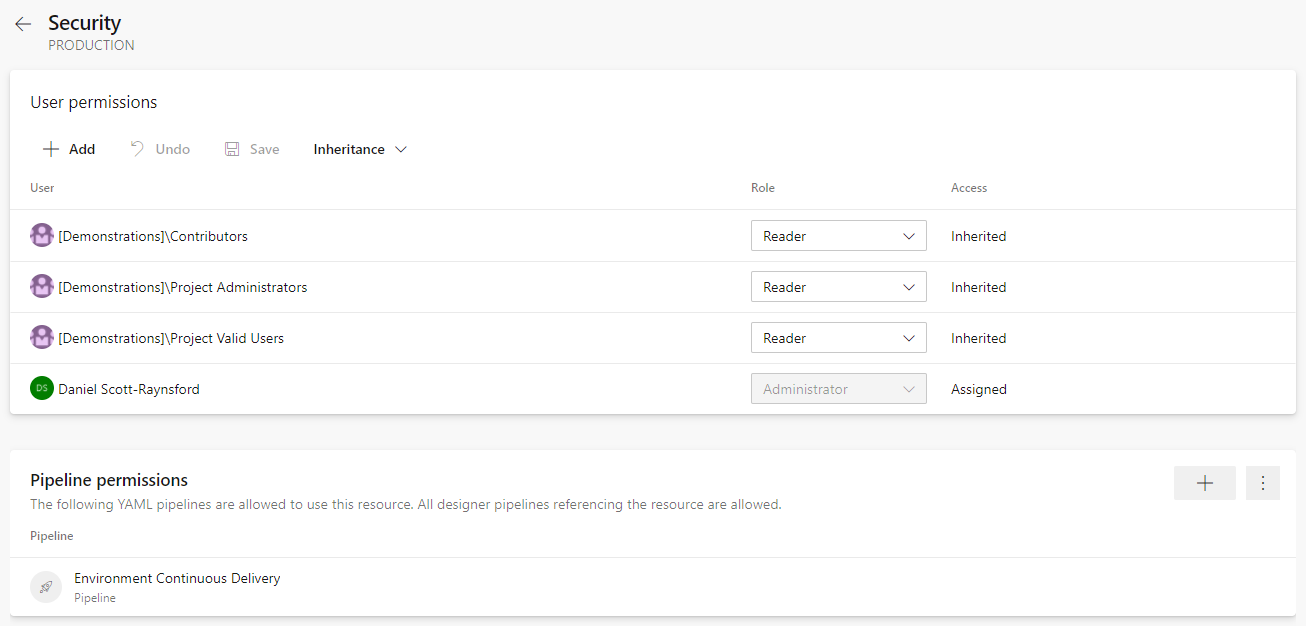The height and width of the screenshot is (626, 1306).
Task: Click Inherited access value for Project Administrators
Action: click(979, 287)
